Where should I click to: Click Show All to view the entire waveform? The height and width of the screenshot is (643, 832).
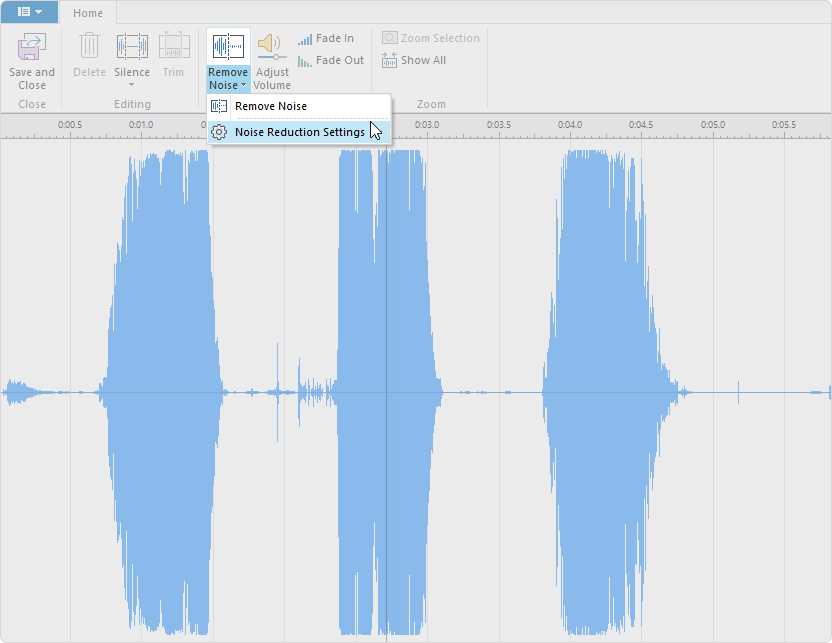[414, 61]
